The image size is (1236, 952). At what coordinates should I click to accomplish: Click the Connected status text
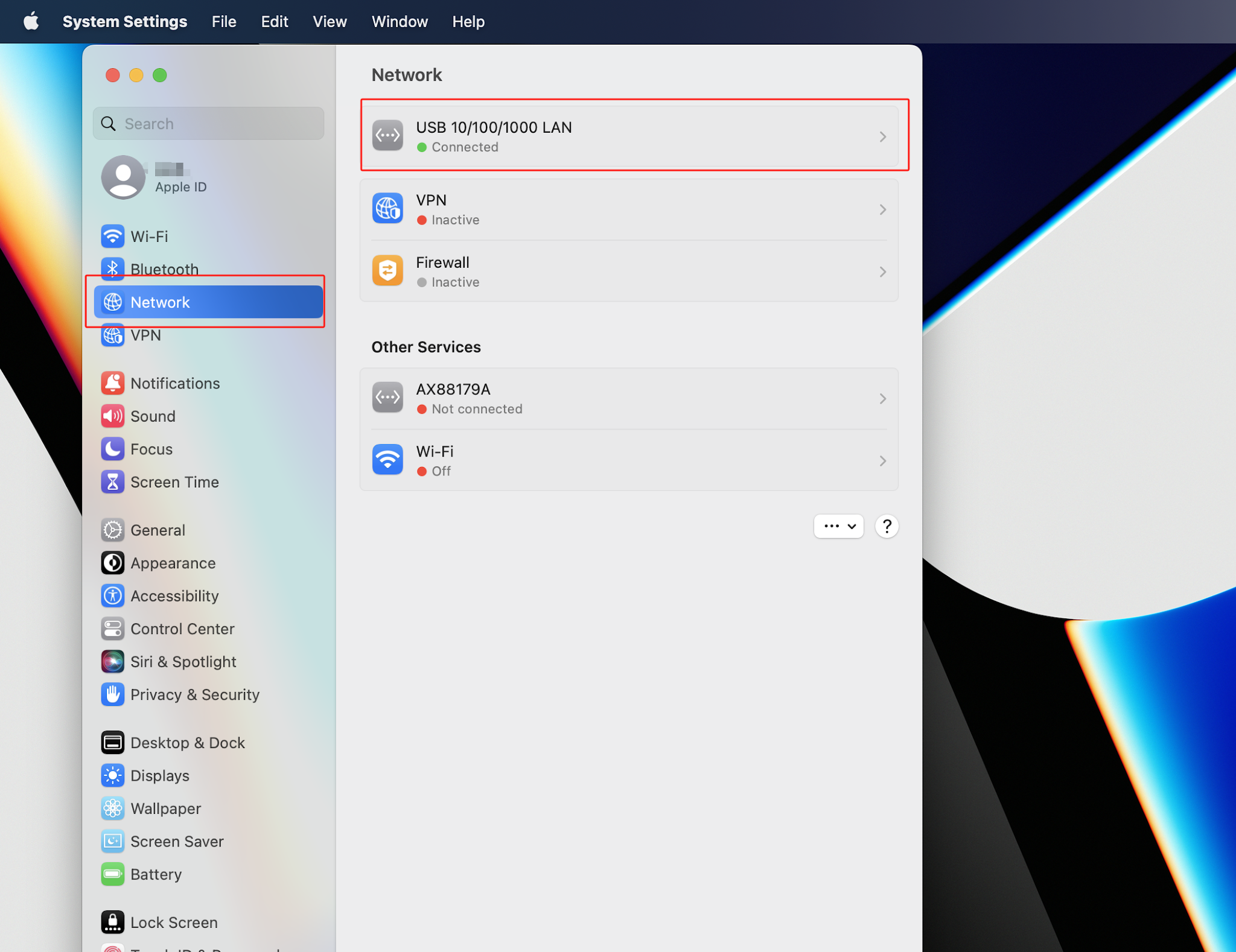click(465, 147)
